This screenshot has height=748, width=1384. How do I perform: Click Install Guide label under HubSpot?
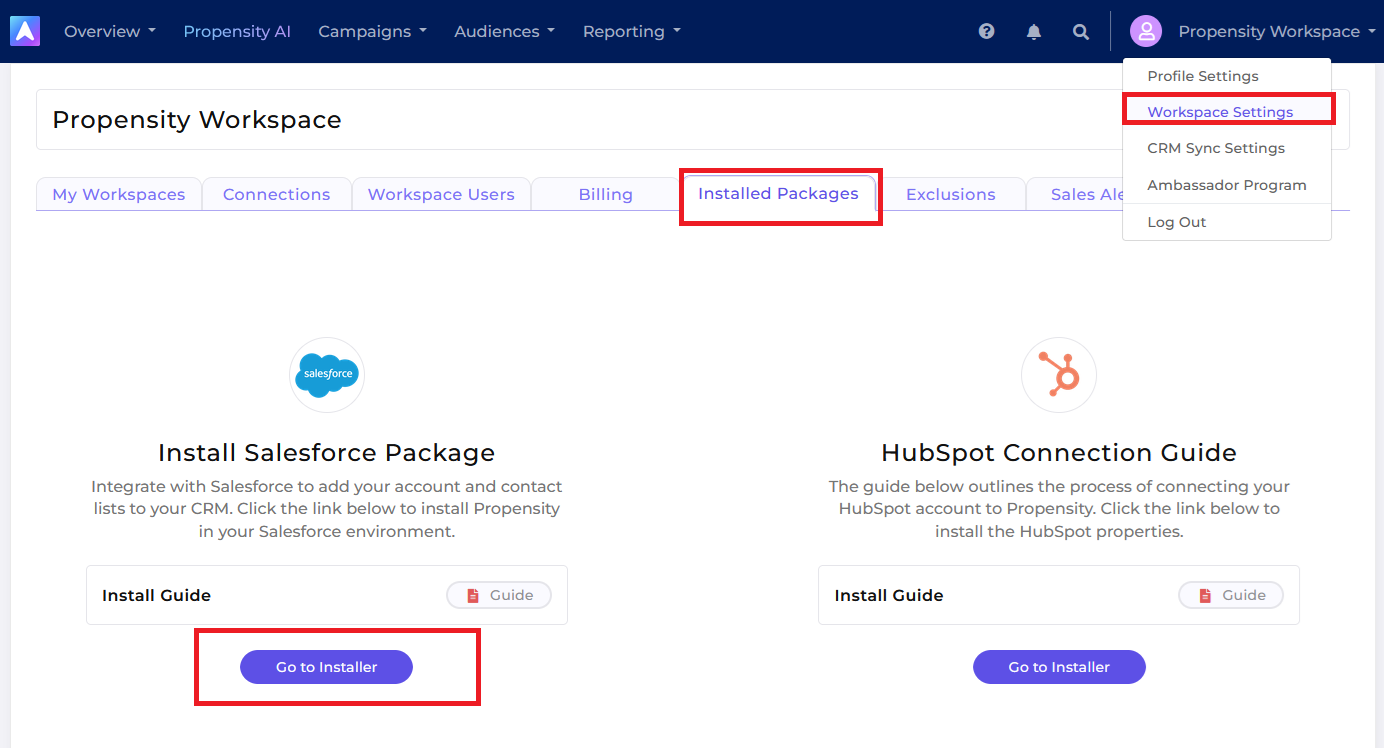tap(889, 595)
